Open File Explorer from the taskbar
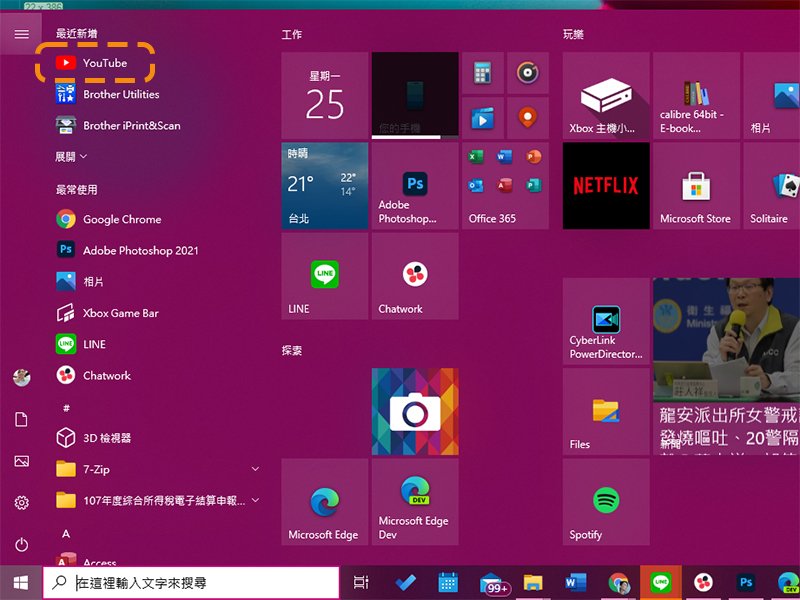The image size is (800, 600). coord(533,583)
